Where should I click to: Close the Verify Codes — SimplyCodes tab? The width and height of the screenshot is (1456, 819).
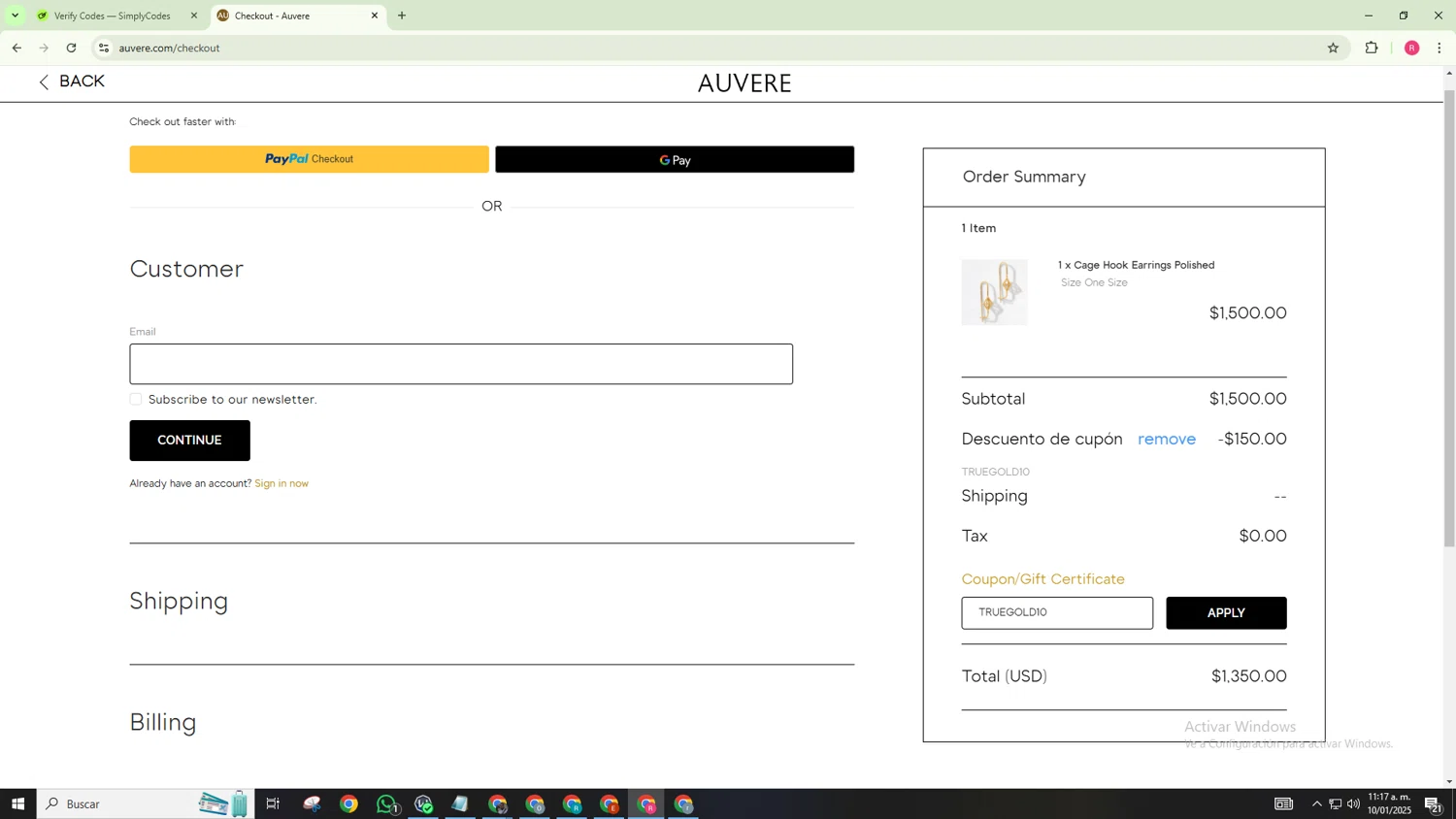(194, 16)
